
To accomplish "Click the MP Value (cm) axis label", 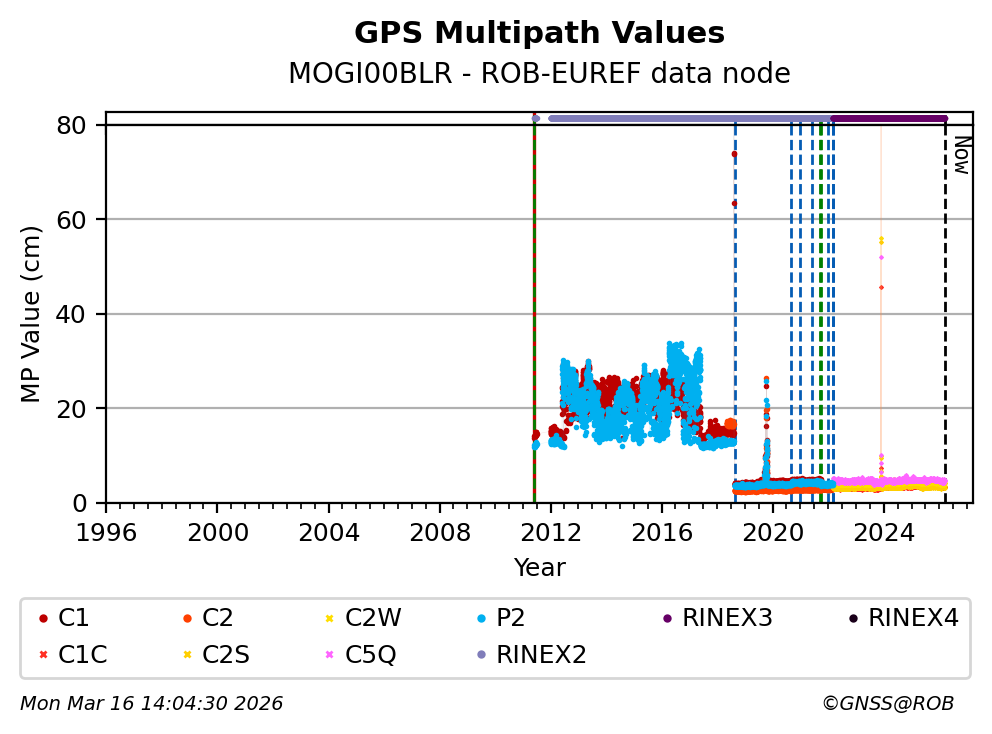I will [31, 314].
